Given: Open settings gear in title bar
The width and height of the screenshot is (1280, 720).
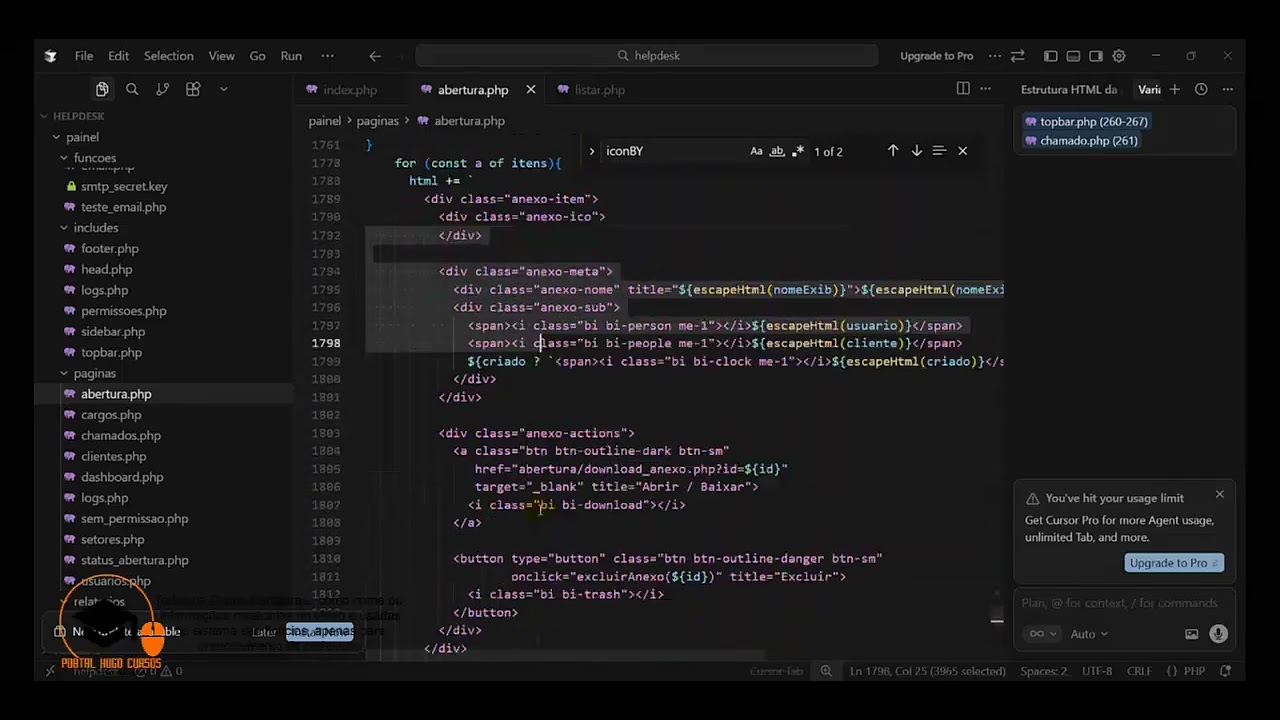Looking at the screenshot, I should (1119, 56).
